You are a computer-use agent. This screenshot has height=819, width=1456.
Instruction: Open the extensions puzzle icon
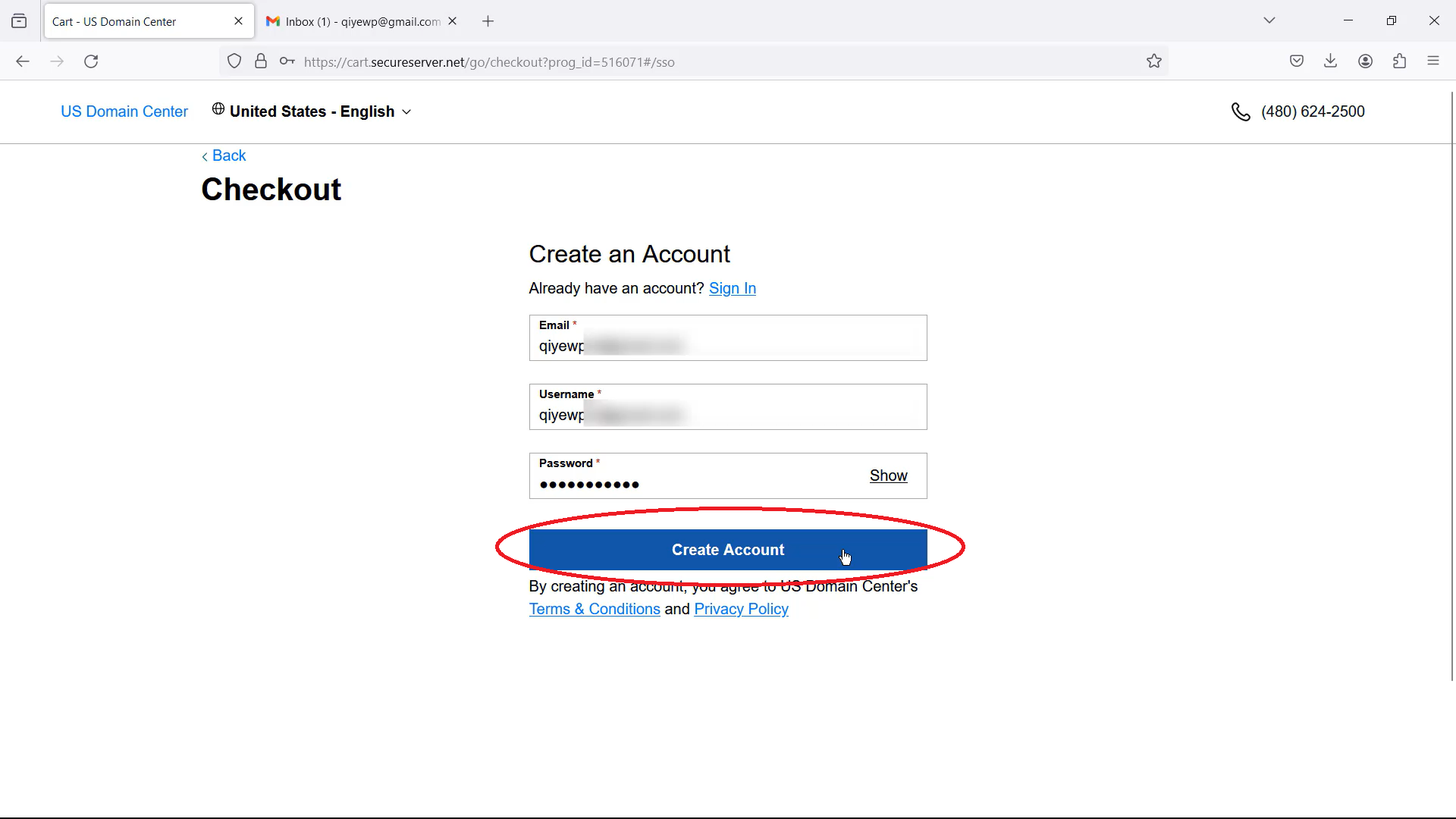pos(1399,61)
